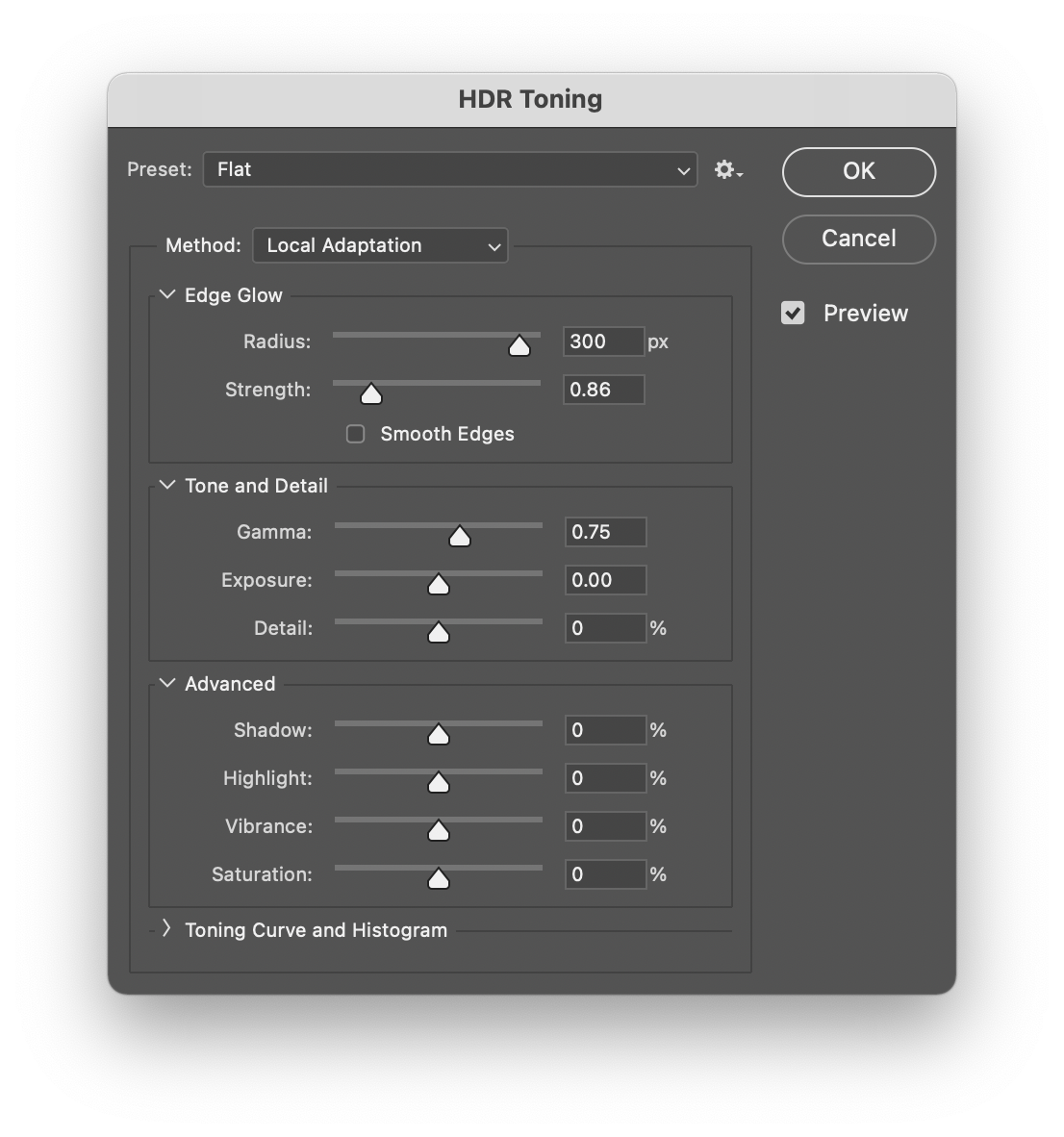This screenshot has width=1064, height=1137.
Task: Focus the Detail percentage field
Action: (x=606, y=628)
